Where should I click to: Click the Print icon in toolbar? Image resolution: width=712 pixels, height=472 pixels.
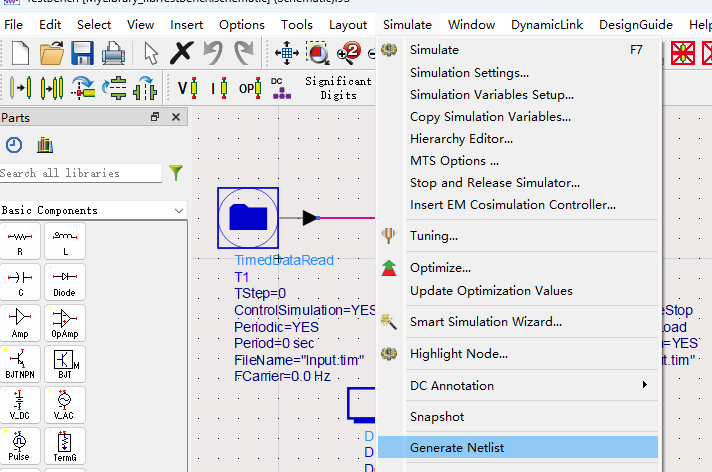113,53
